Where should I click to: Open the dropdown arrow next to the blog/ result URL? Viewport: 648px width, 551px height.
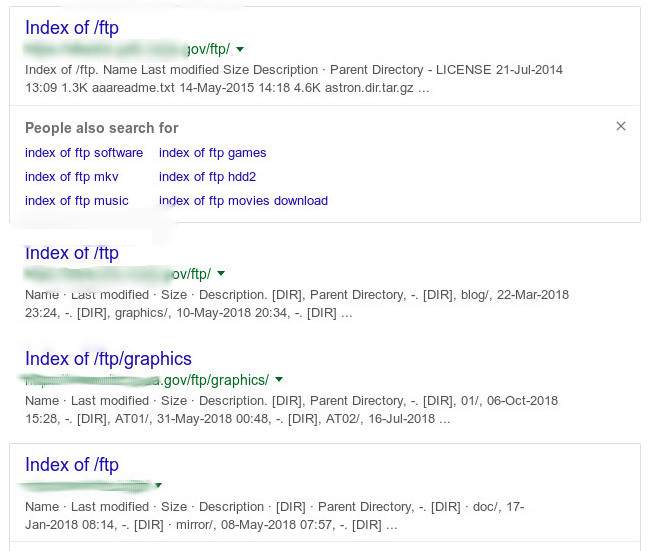(x=221, y=274)
